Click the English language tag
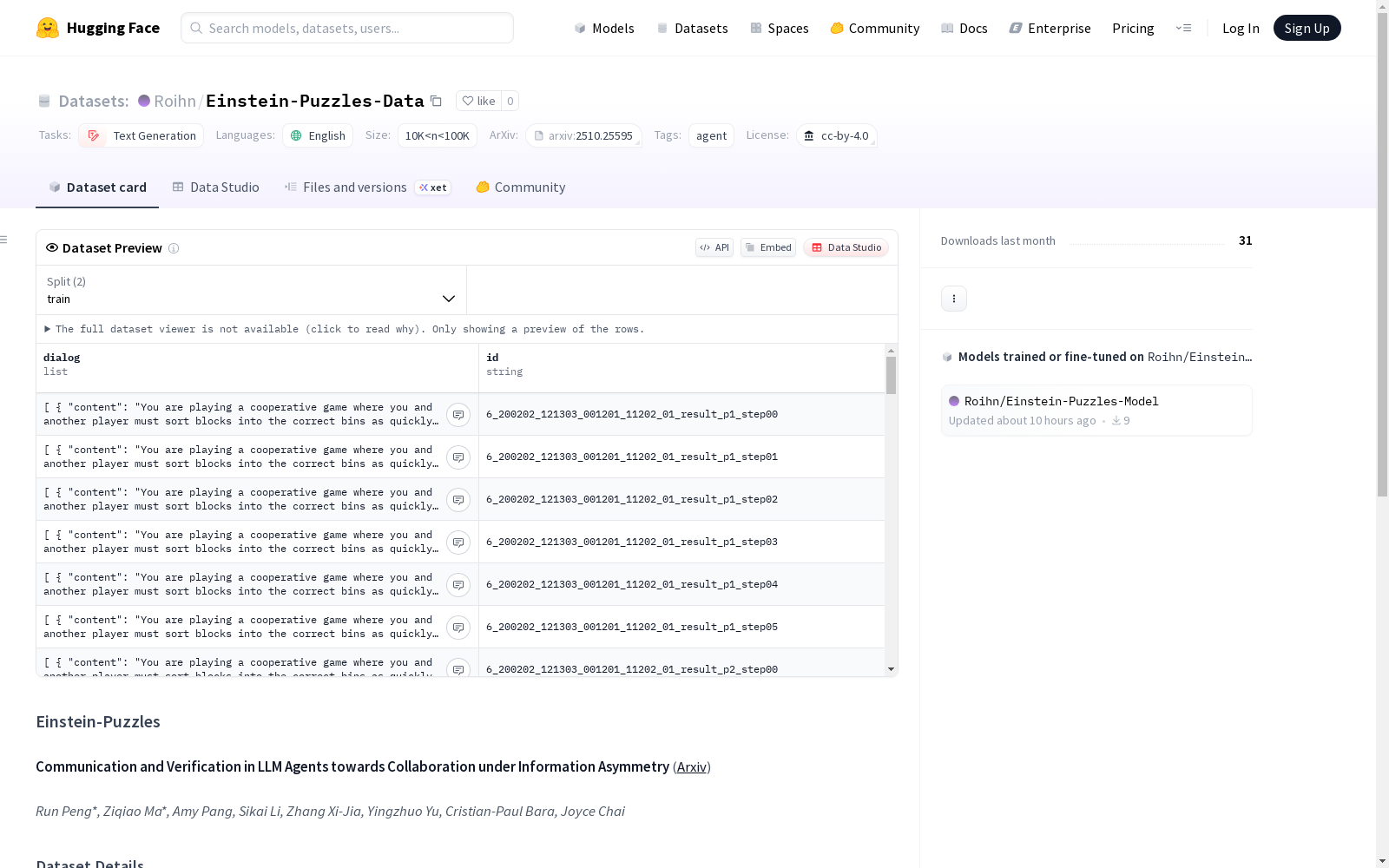1389x868 pixels. click(x=318, y=135)
